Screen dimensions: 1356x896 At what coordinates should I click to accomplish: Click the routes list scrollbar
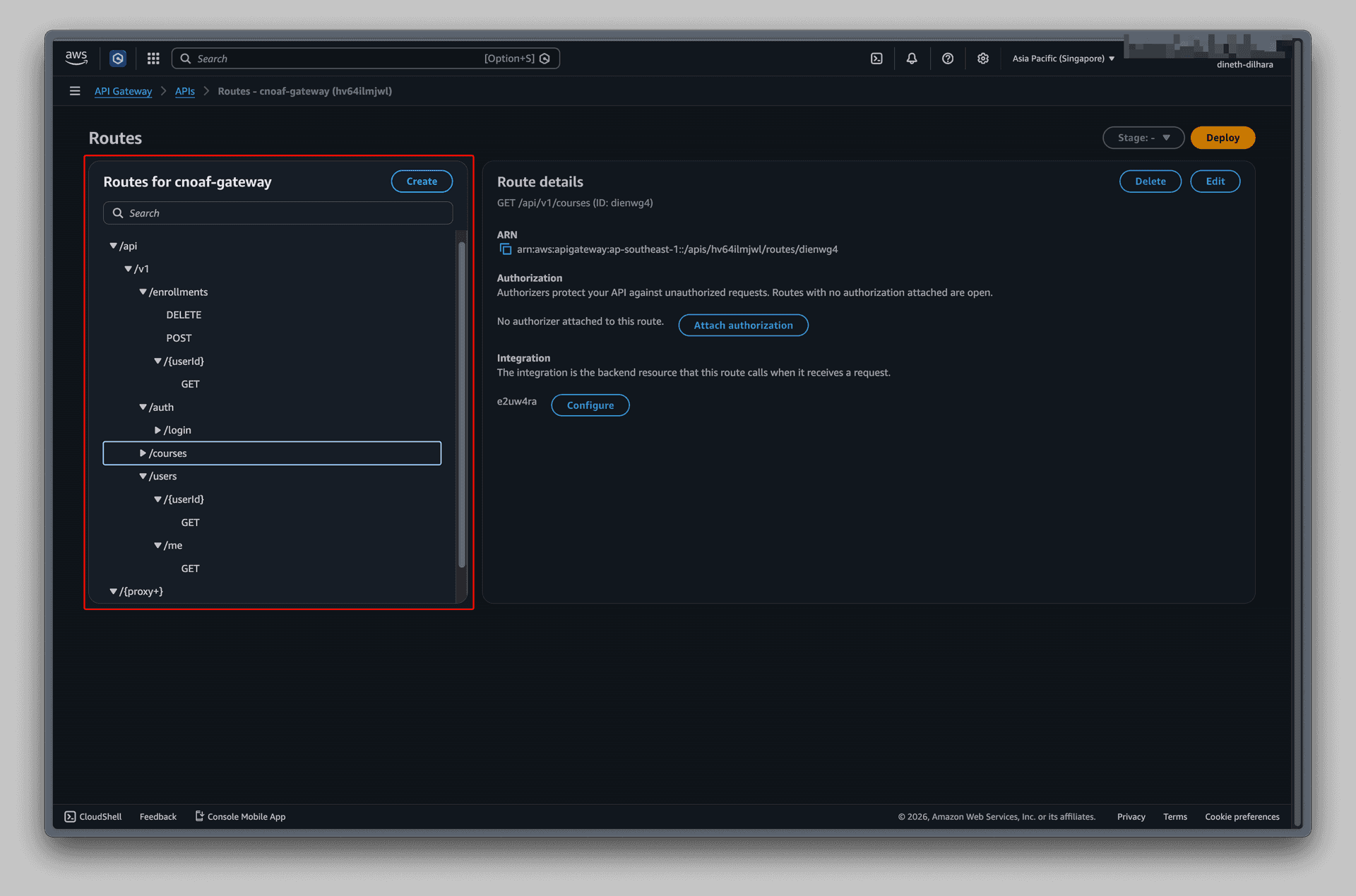tap(462, 405)
